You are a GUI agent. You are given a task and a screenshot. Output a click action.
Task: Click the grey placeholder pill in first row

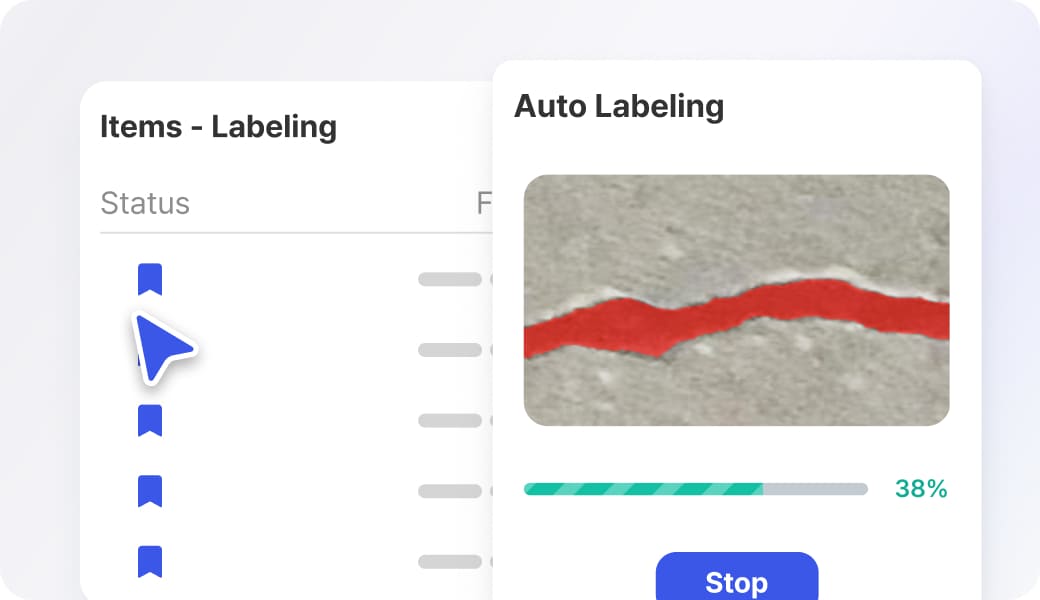point(450,279)
